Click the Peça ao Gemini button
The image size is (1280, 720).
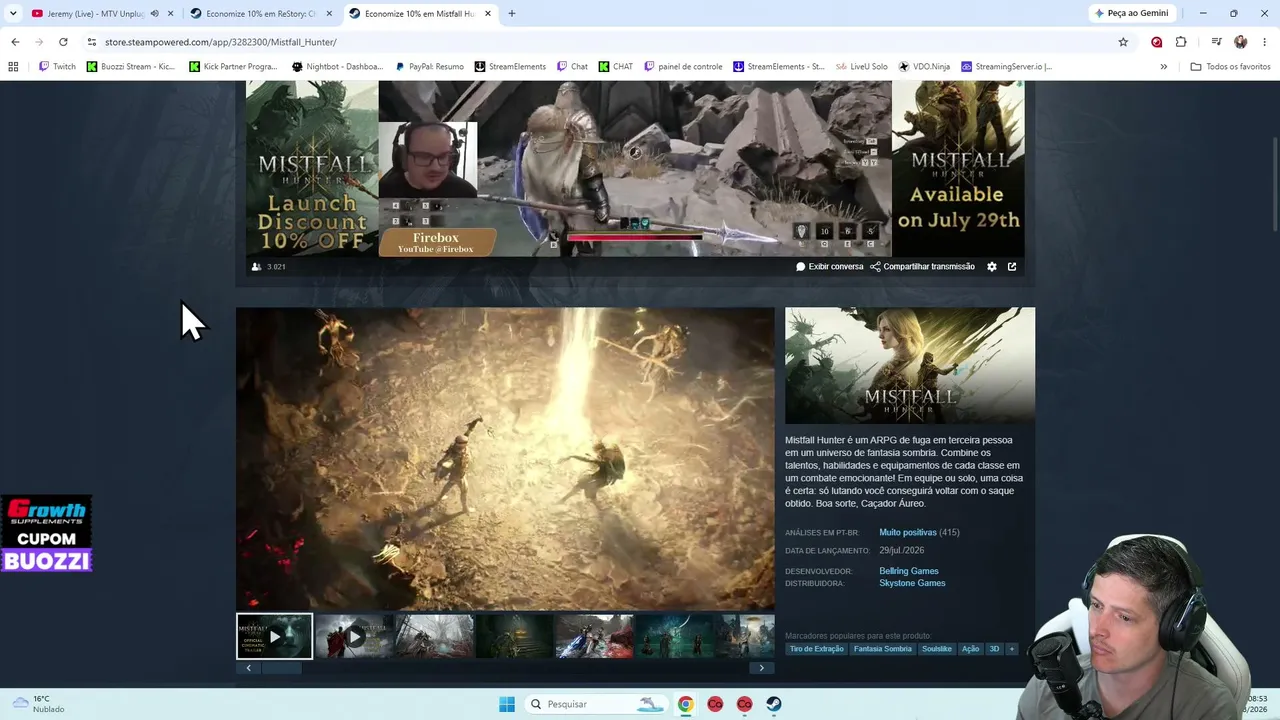(1132, 14)
